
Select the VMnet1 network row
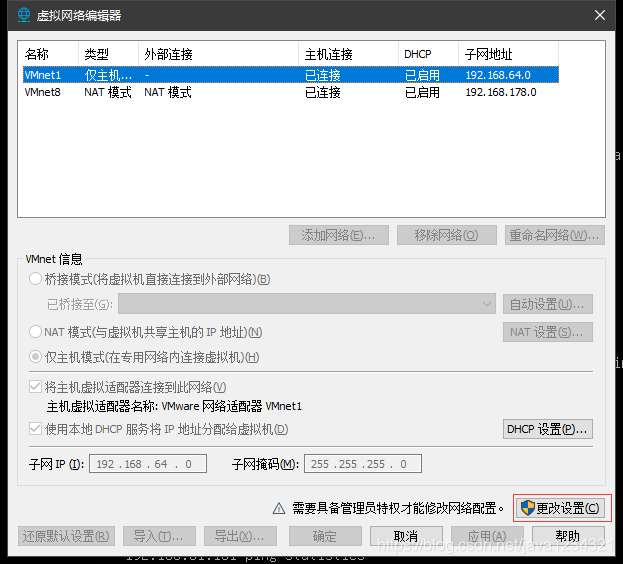[291, 75]
